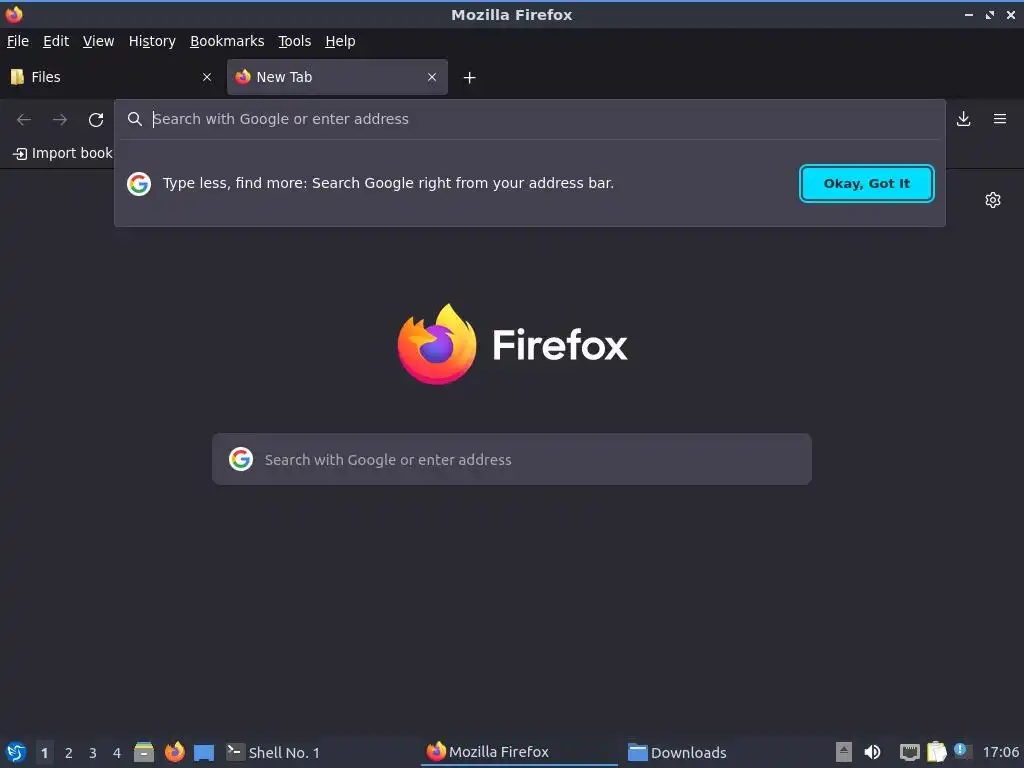This screenshot has width=1024, height=768.
Task: Close the New Tab tab
Action: tap(432, 77)
